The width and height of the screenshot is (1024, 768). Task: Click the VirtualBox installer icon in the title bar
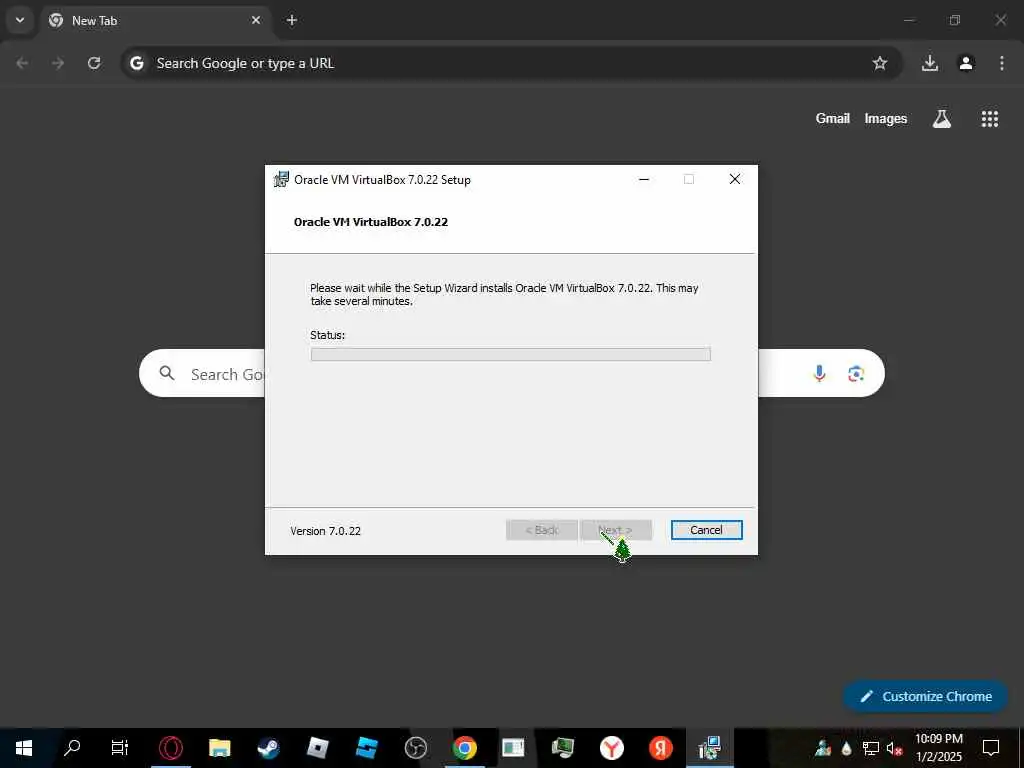click(281, 179)
